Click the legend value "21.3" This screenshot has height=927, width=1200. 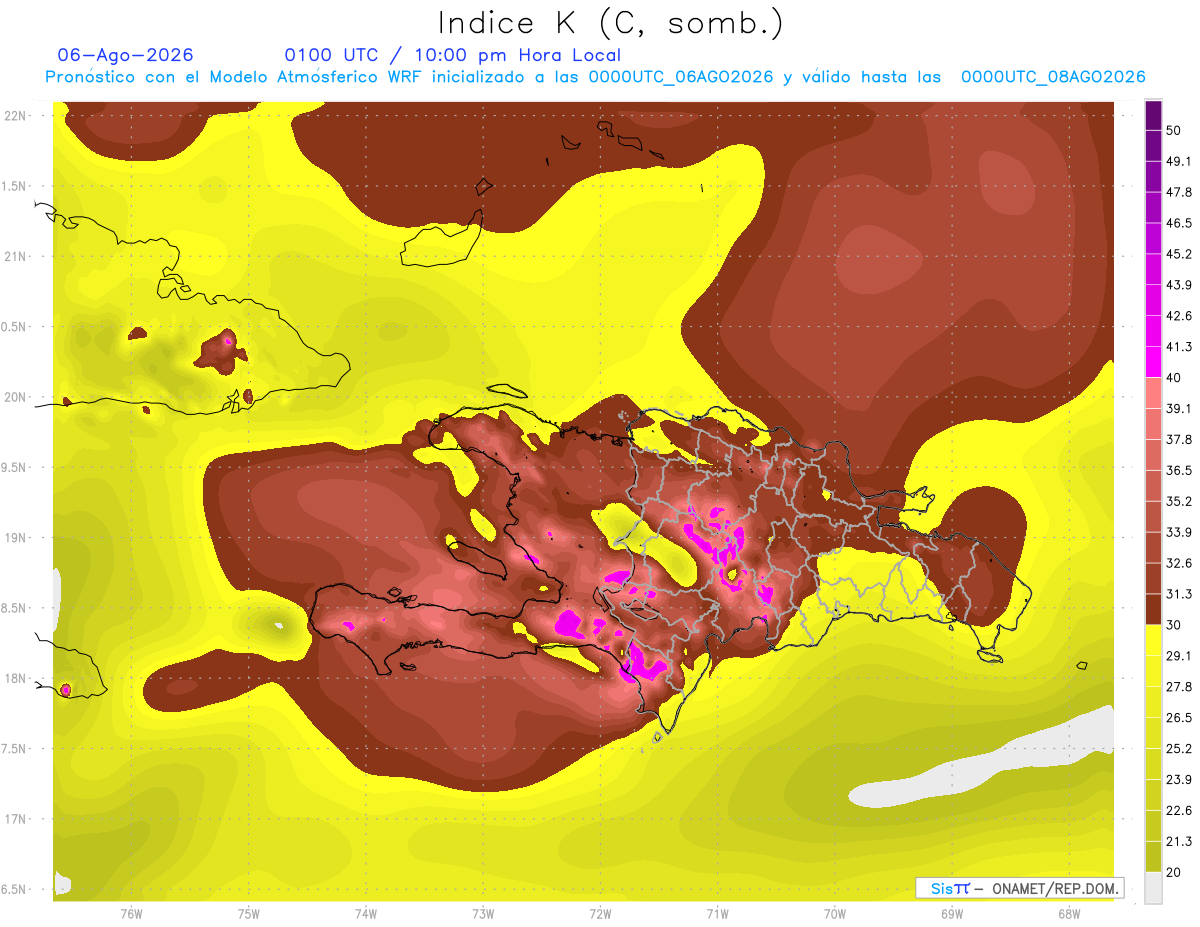coord(1180,842)
